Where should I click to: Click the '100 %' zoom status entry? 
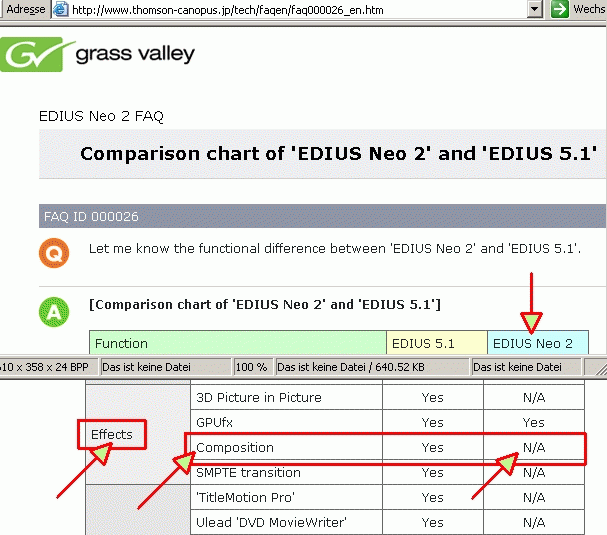tap(252, 367)
